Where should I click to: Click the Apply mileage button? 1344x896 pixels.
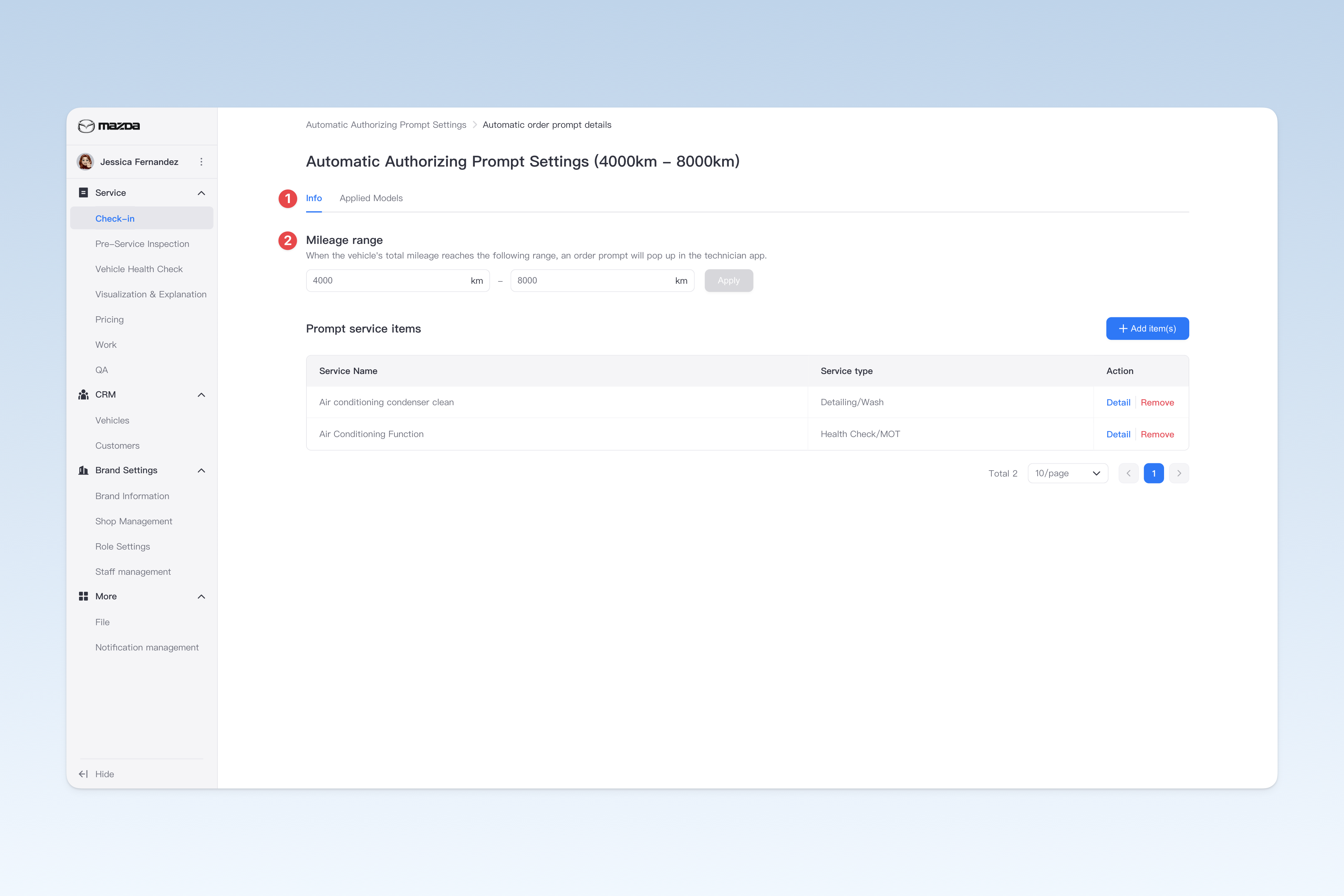[x=729, y=280]
